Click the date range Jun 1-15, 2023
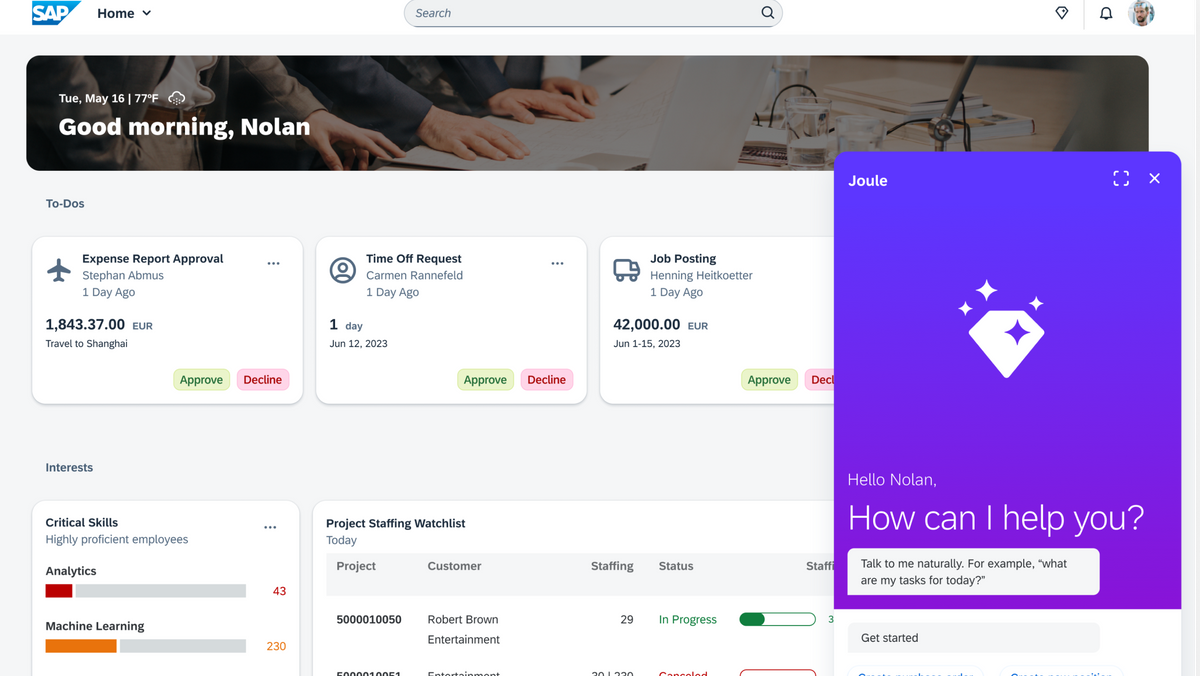This screenshot has height=676, width=1200. click(x=647, y=344)
